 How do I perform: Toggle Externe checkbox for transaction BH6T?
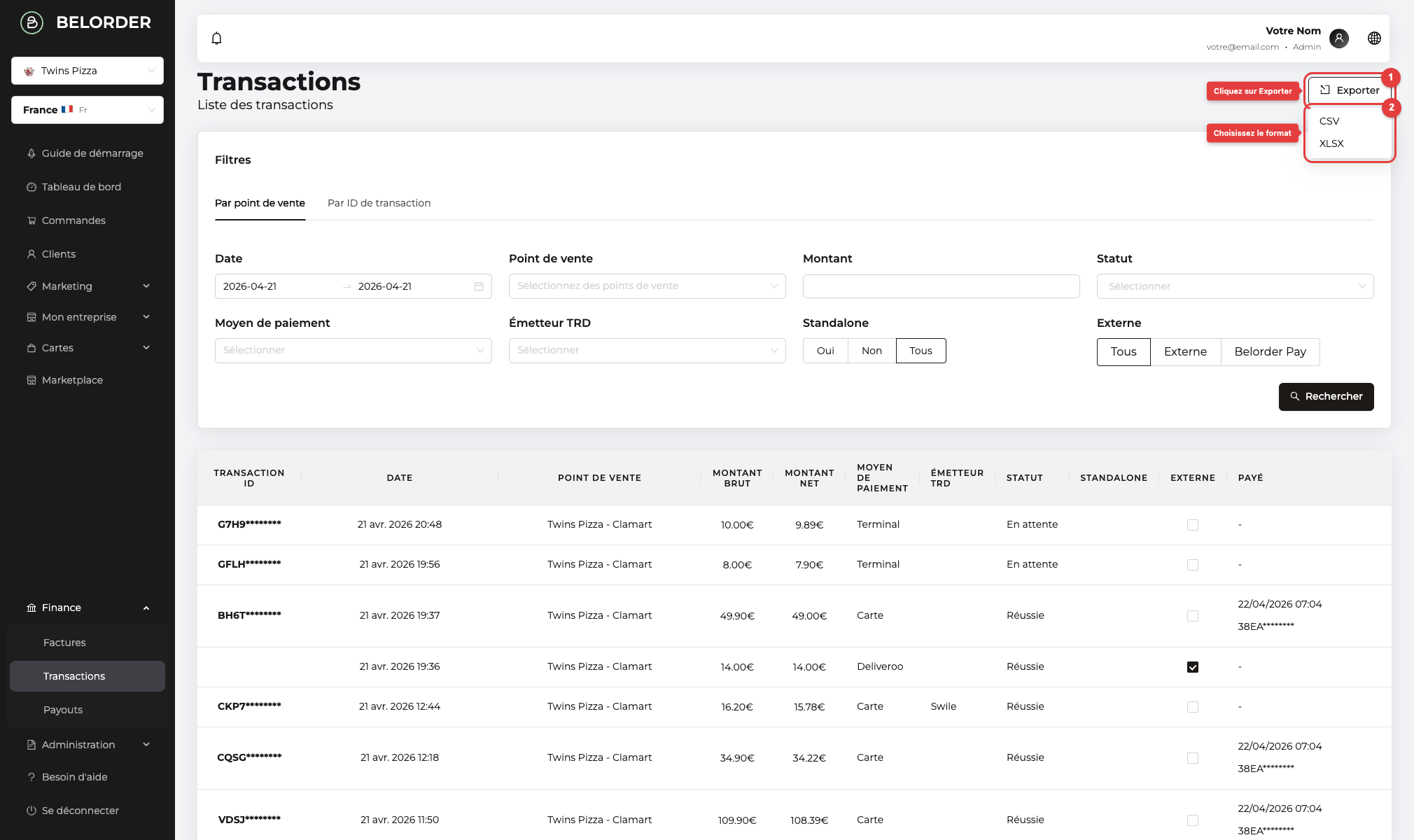[1193, 616]
